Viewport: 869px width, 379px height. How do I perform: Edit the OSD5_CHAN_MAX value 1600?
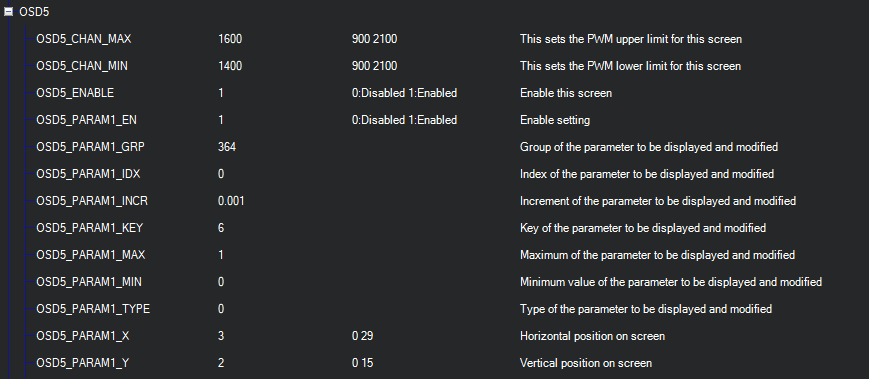[x=230, y=39]
